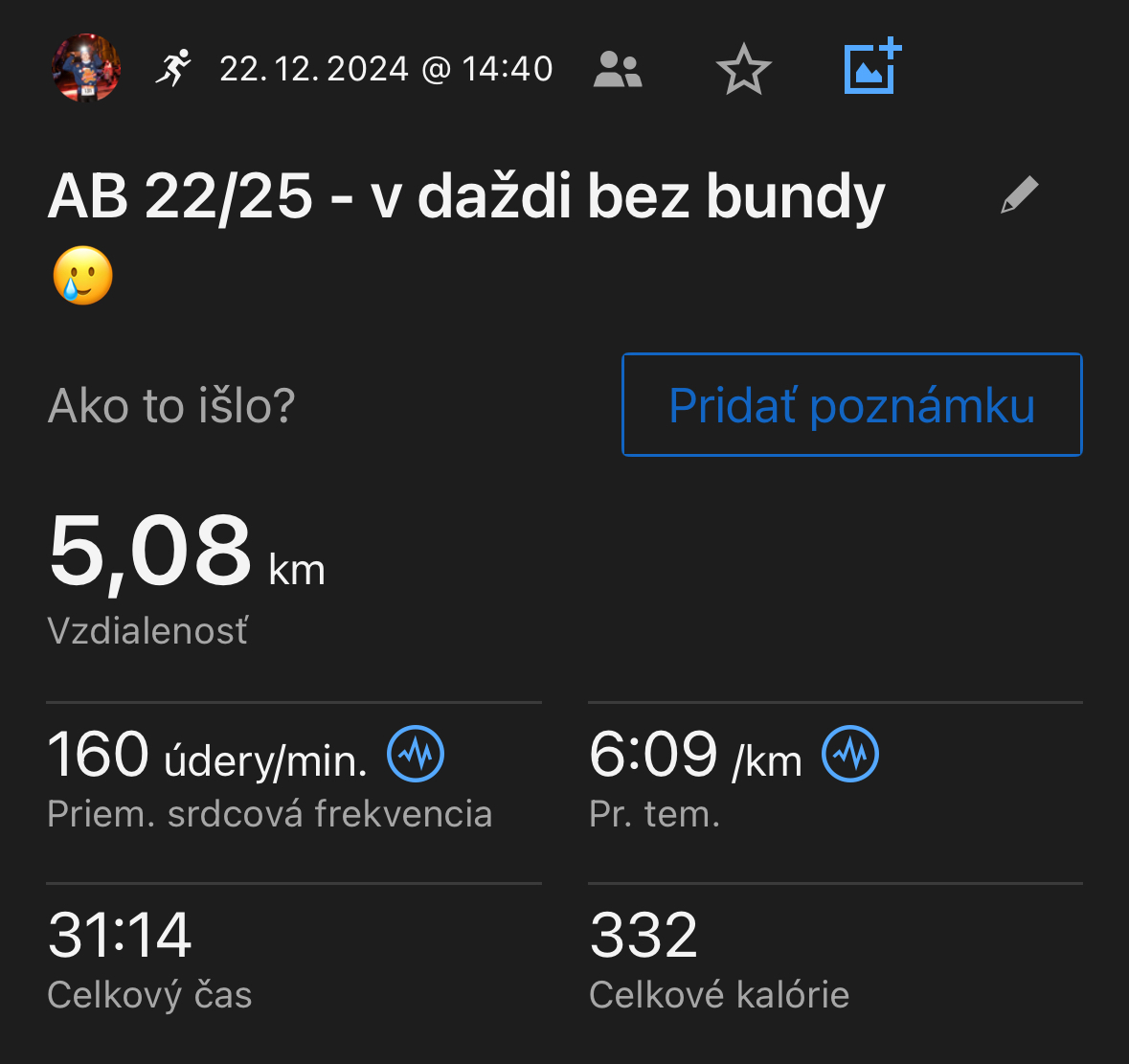Viewport: 1129px width, 1064px height.
Task: Open the activity privacy people icon
Action: pos(618,69)
